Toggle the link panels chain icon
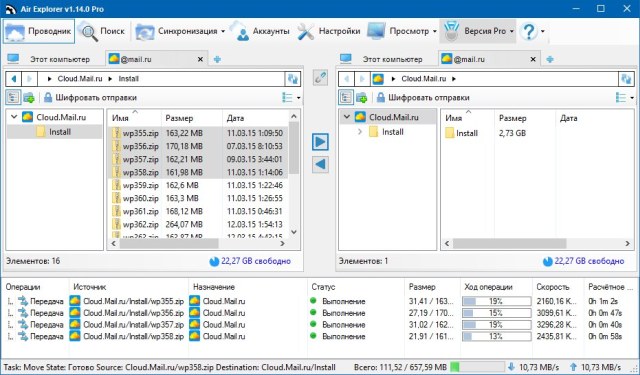This screenshot has width=640, height=375. tap(320, 77)
